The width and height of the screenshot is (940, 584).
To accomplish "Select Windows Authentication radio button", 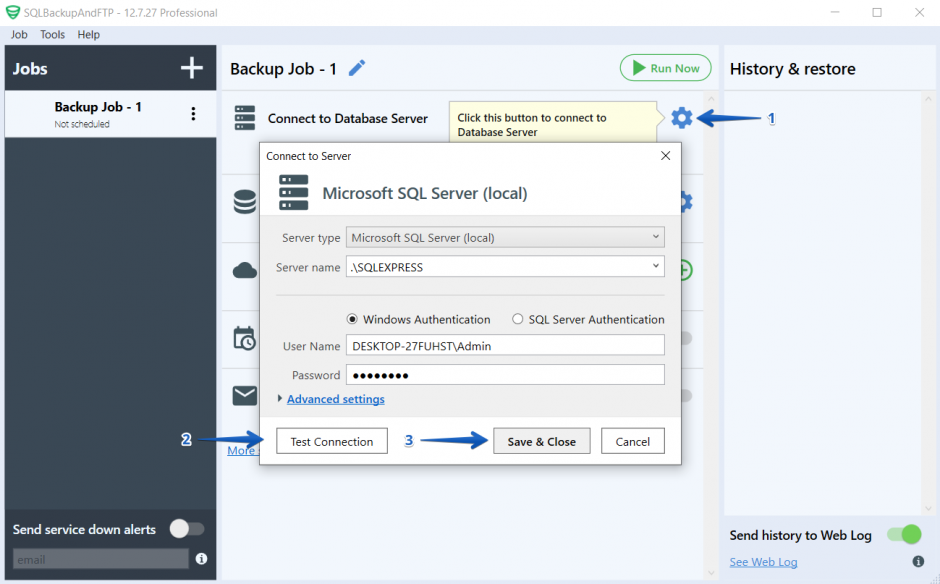I will click(352, 320).
